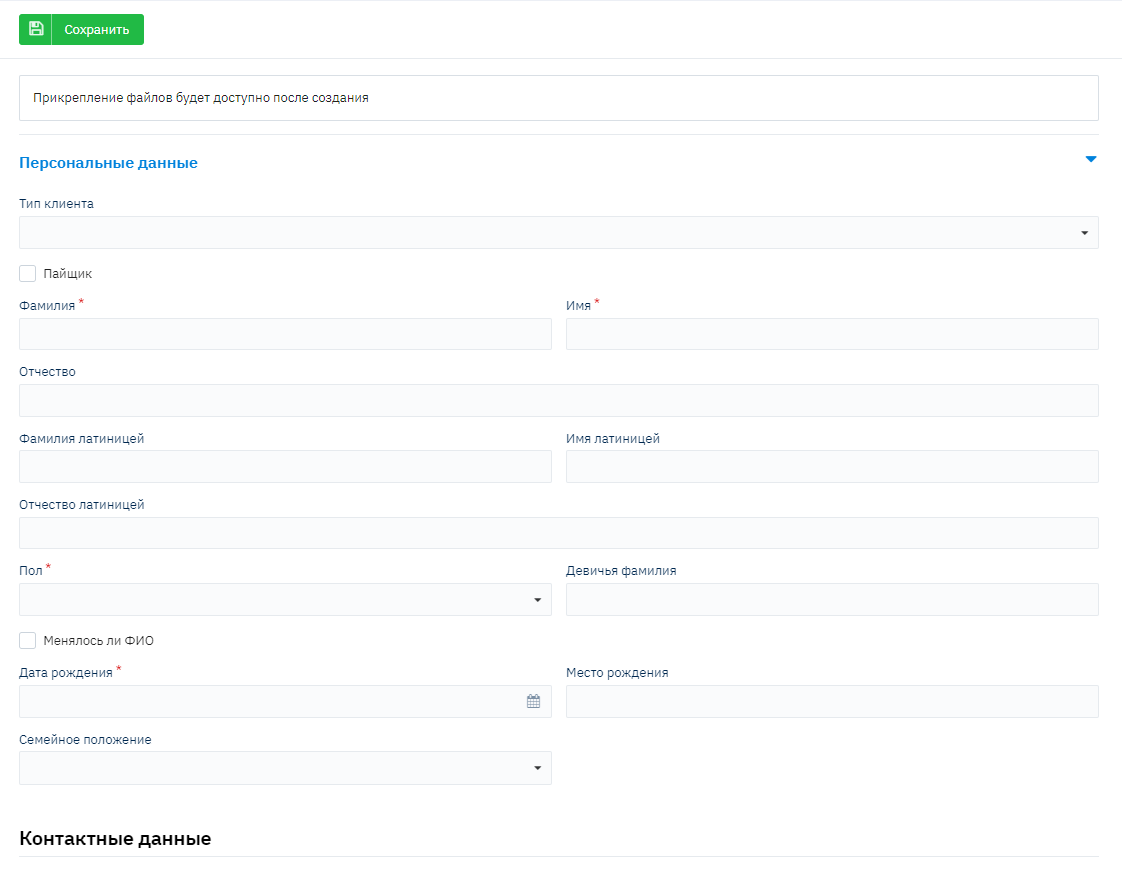Toggle the Менялось ли ФИО checkbox
This screenshot has height=870, width=1122.
coord(28,641)
